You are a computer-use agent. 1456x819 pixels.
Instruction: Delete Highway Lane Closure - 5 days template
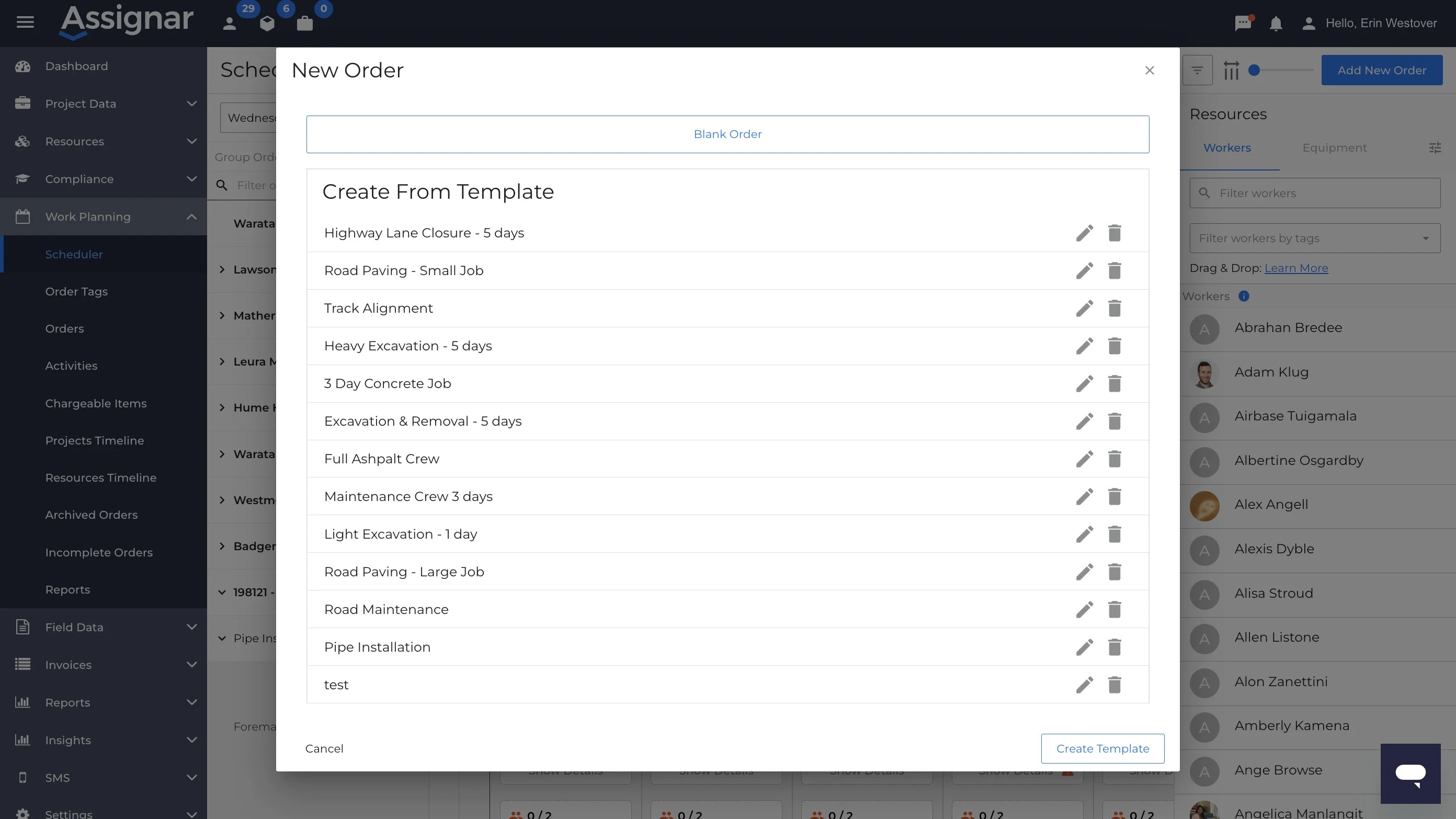[x=1114, y=233]
